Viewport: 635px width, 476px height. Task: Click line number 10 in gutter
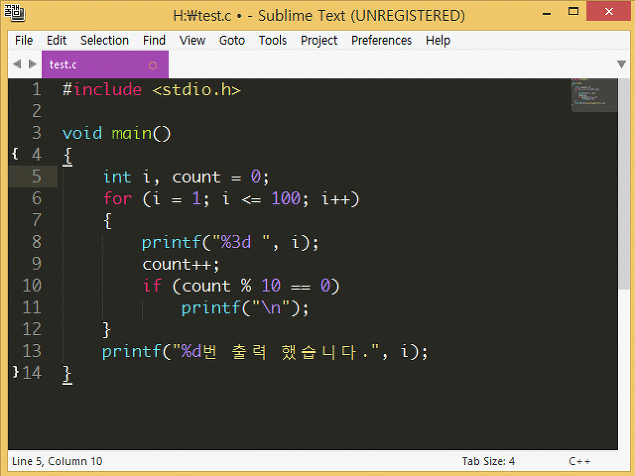coord(32,286)
